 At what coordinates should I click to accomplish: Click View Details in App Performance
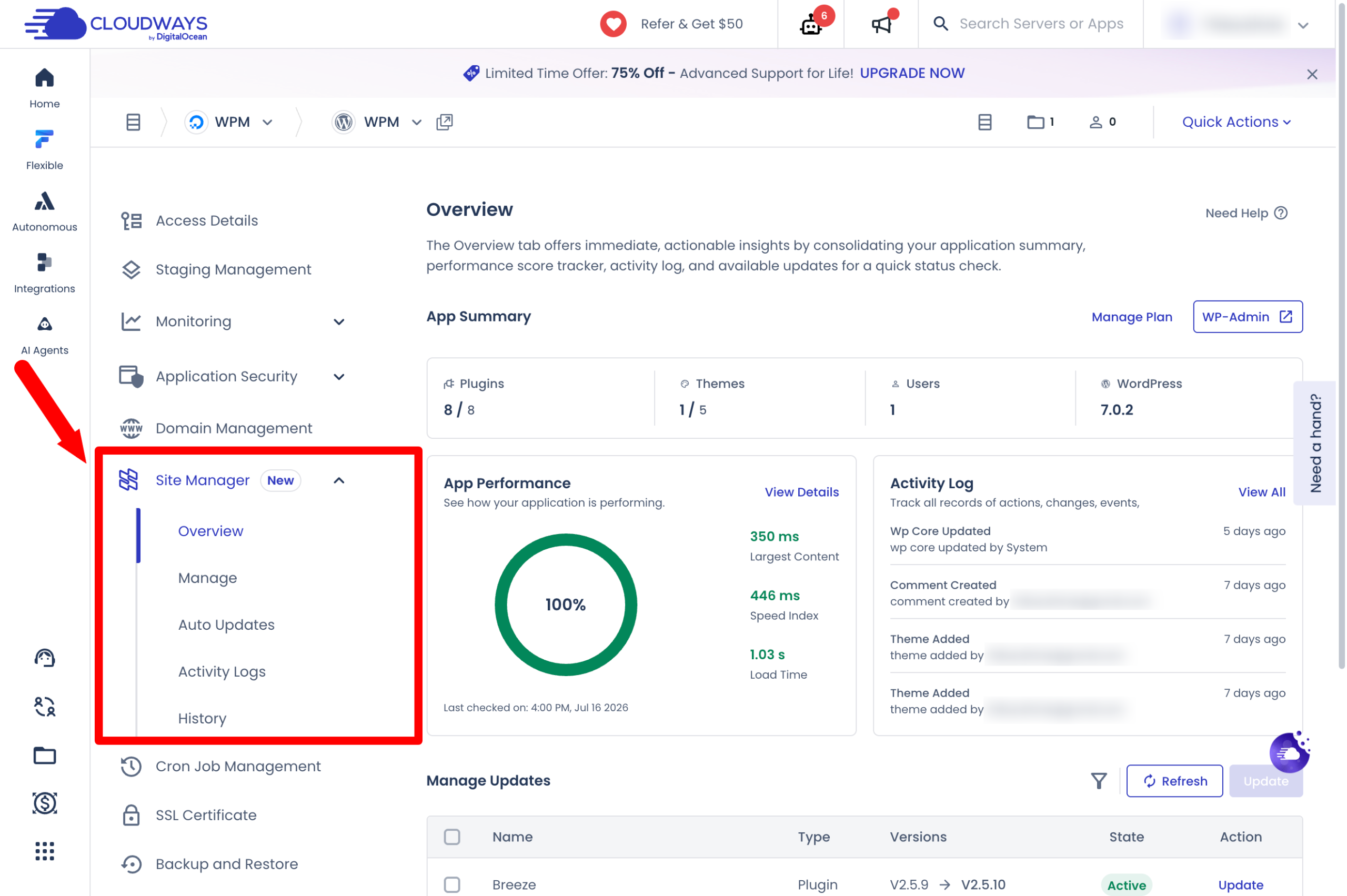pyautogui.click(x=801, y=492)
